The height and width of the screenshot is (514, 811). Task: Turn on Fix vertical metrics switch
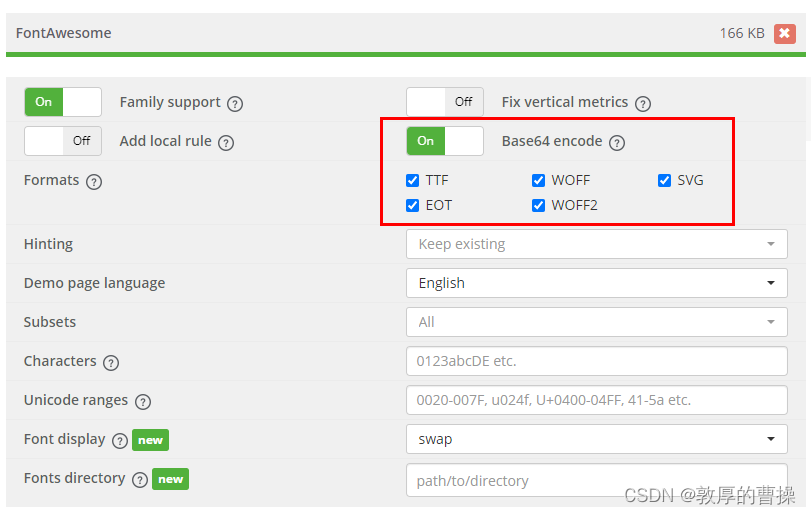pos(445,102)
